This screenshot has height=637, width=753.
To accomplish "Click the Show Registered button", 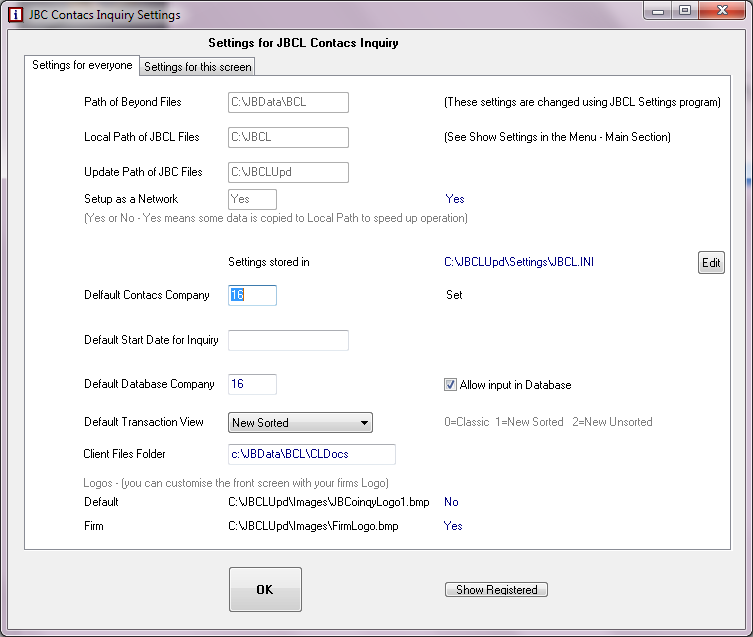I will [496, 590].
